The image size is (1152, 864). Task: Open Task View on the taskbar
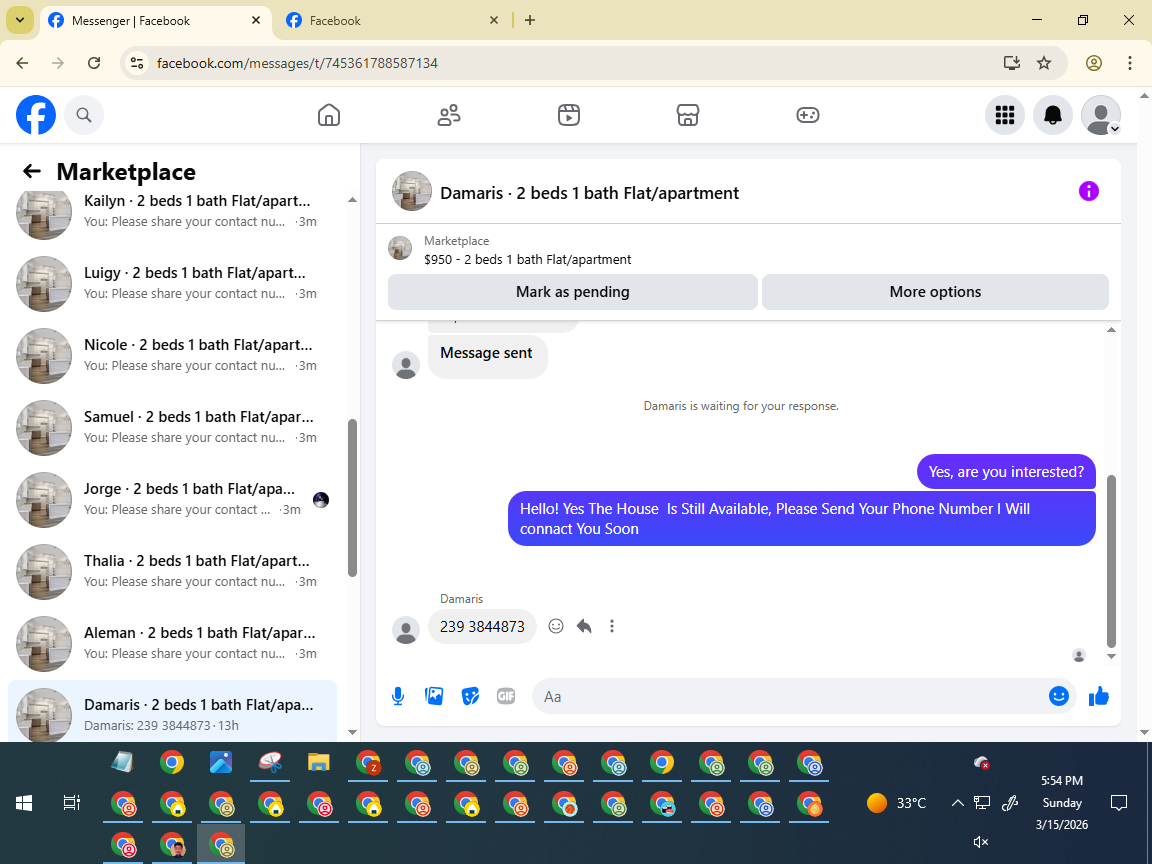(x=71, y=803)
